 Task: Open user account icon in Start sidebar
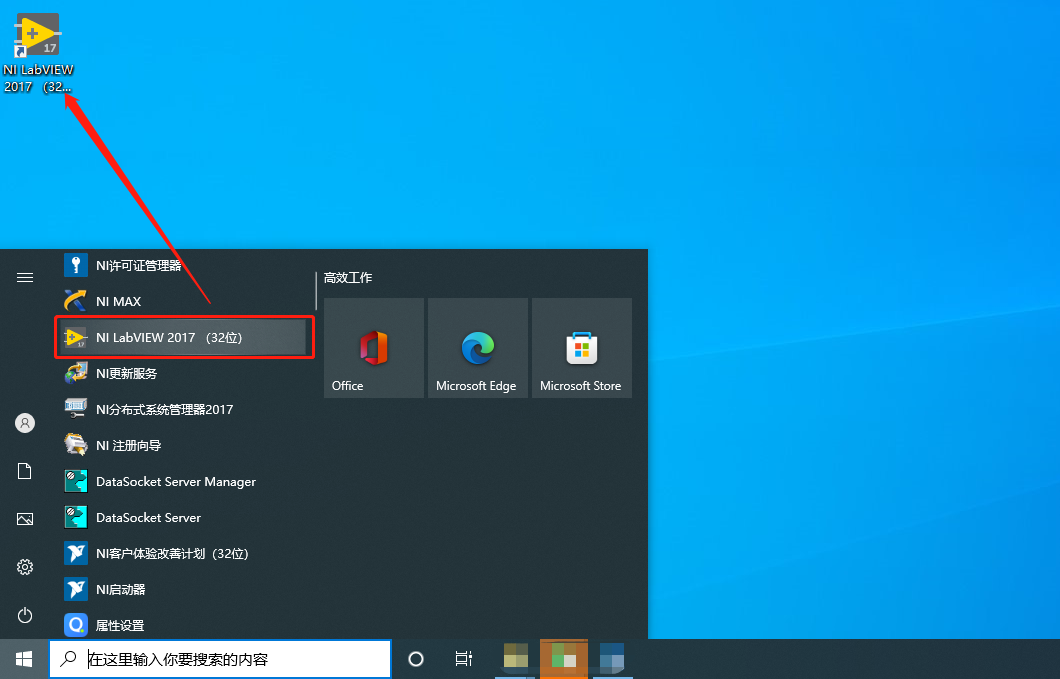[x=25, y=423]
